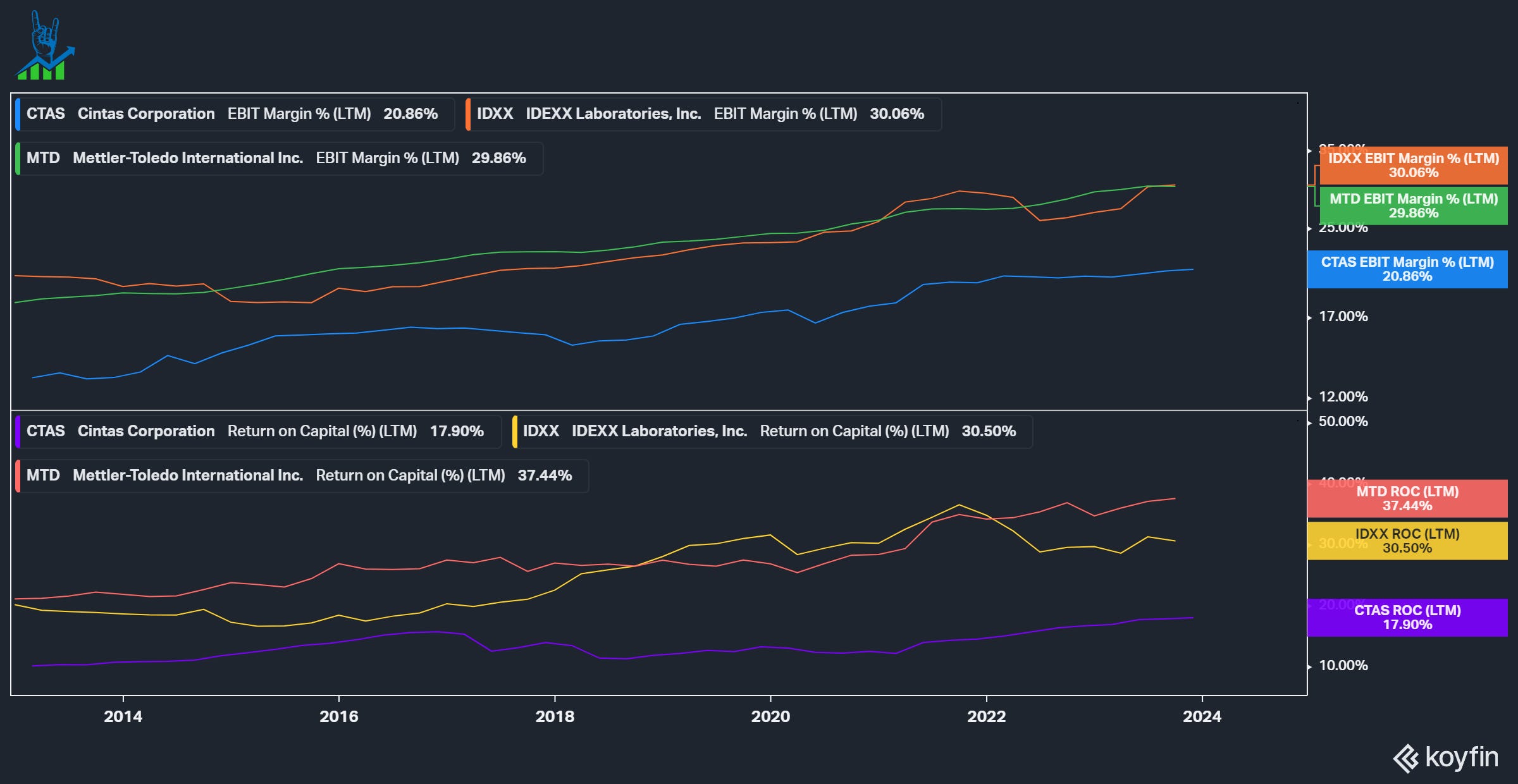Click the 37.44% value in MTD ROC legend
Image resolution: width=1518 pixels, height=784 pixels.
[x=545, y=476]
